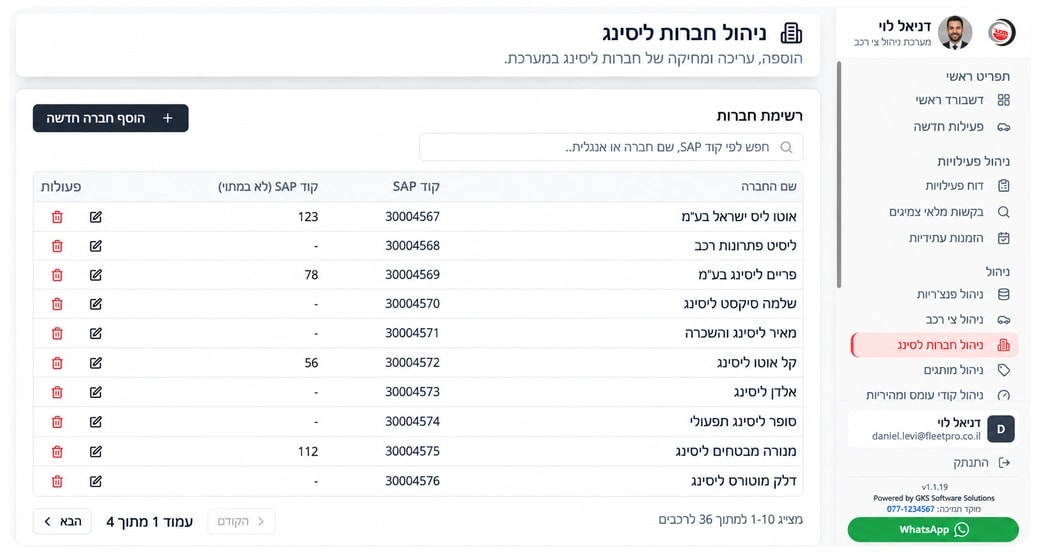Click company name אלדן ליסינג
The height and width of the screenshot is (554, 1040).
(765, 392)
